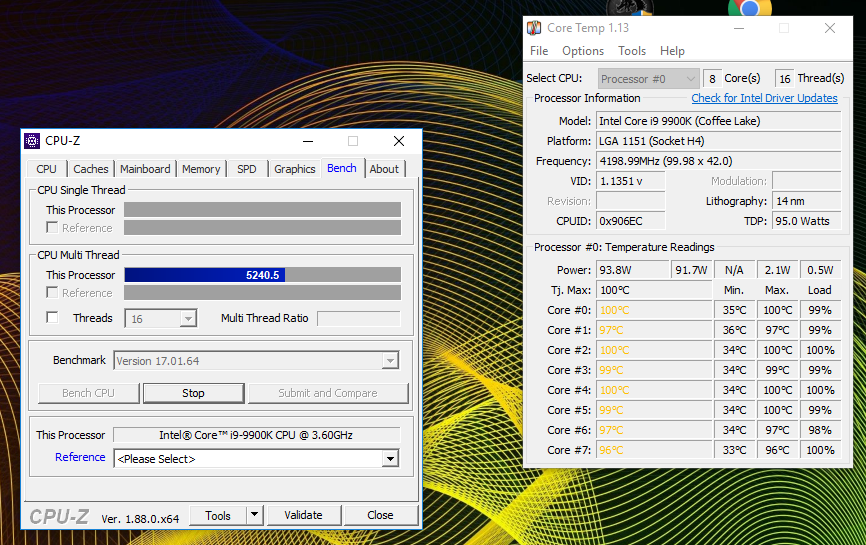Click the Chrome icon behind Core Temp window
The height and width of the screenshot is (545, 866).
(749, 7)
